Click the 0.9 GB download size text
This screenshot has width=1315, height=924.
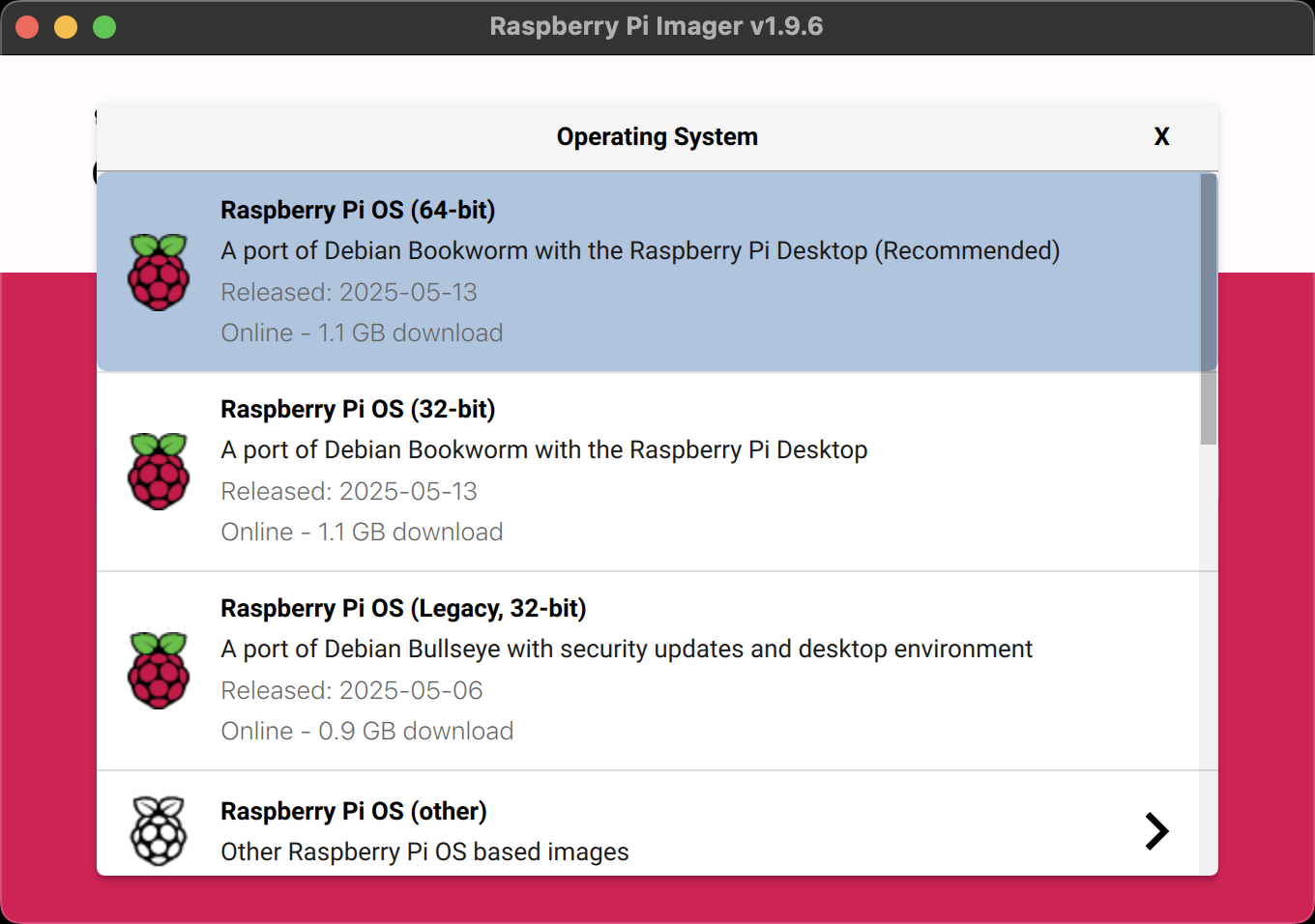coord(416,732)
